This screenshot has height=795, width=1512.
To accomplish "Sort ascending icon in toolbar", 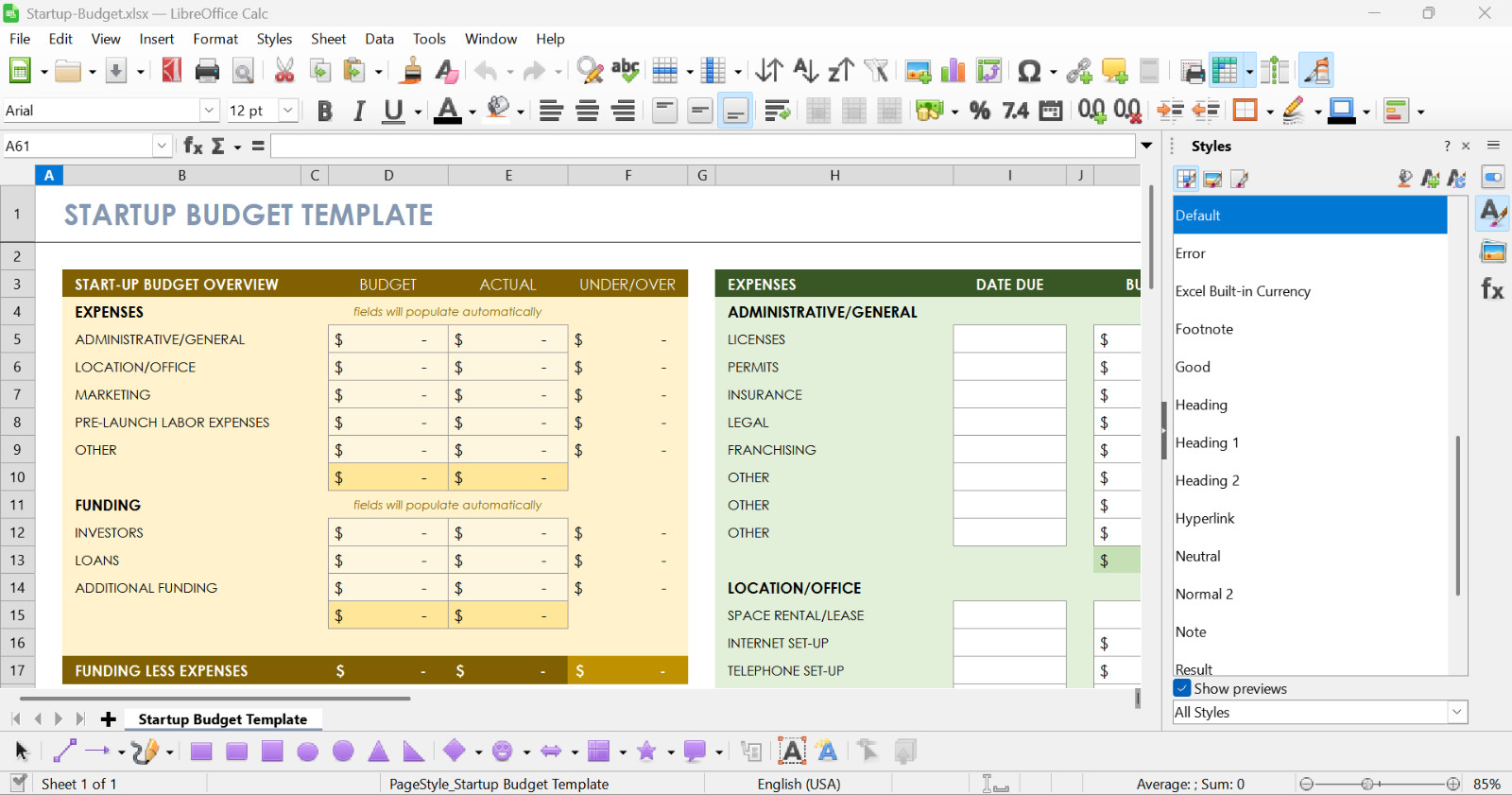I will tap(805, 71).
